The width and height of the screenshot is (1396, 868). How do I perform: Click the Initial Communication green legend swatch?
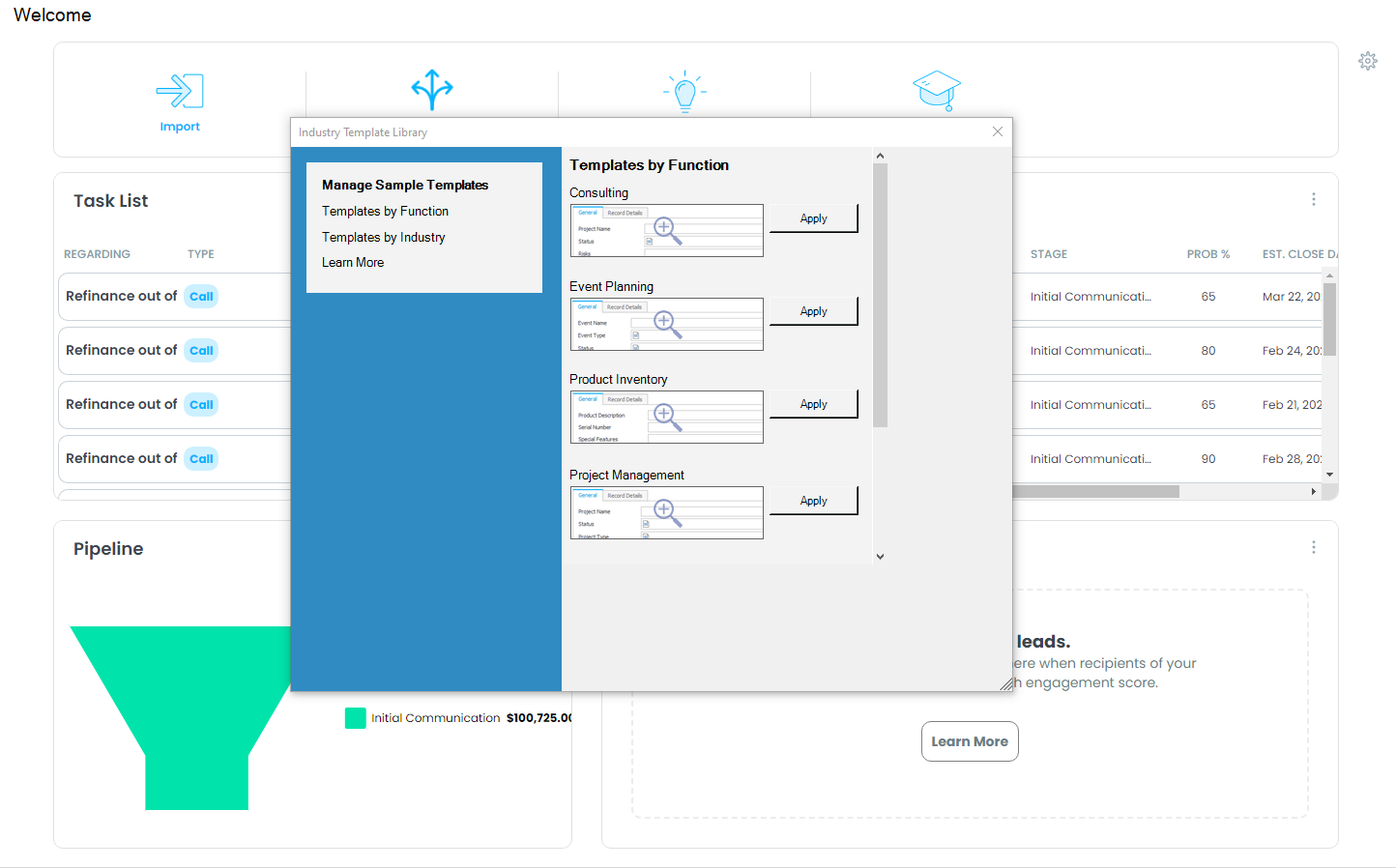point(356,718)
